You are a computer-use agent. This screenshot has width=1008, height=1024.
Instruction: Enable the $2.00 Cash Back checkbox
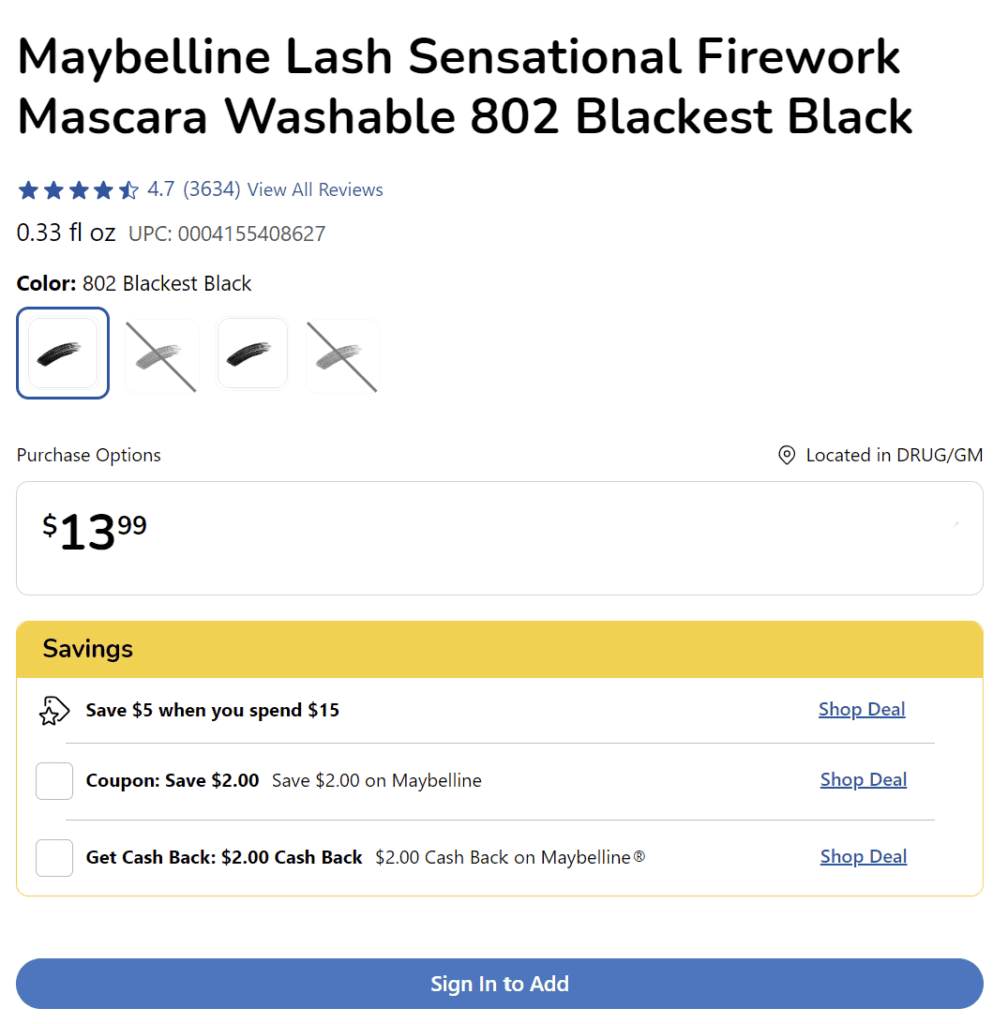tap(54, 858)
